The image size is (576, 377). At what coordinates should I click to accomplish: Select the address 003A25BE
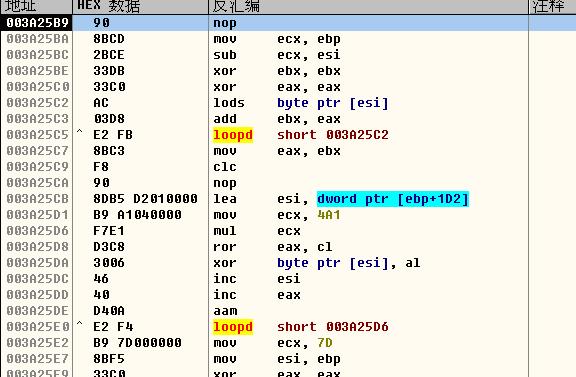(x=37, y=71)
